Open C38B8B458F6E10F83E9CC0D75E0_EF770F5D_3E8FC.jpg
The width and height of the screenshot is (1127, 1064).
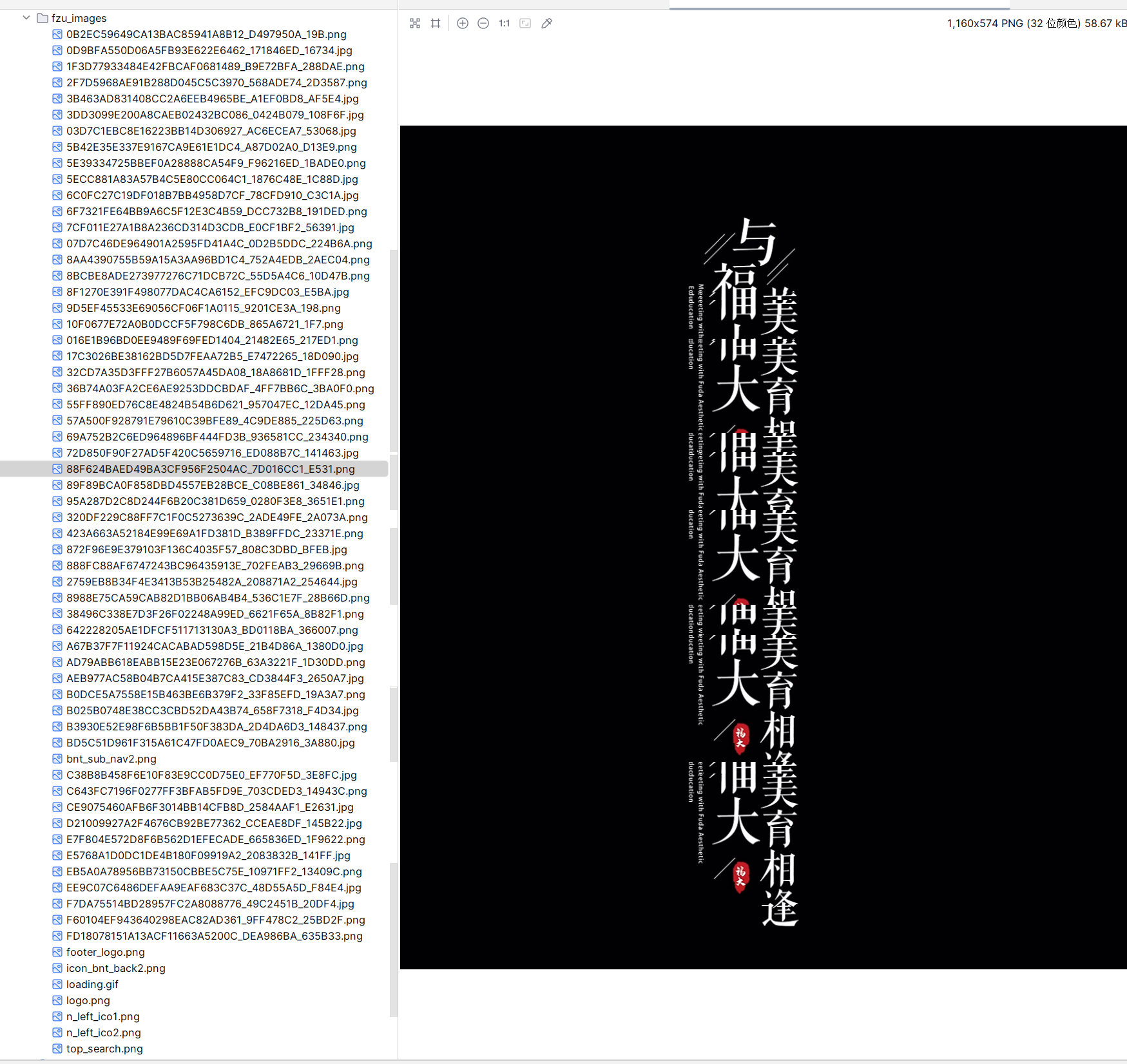(x=211, y=775)
